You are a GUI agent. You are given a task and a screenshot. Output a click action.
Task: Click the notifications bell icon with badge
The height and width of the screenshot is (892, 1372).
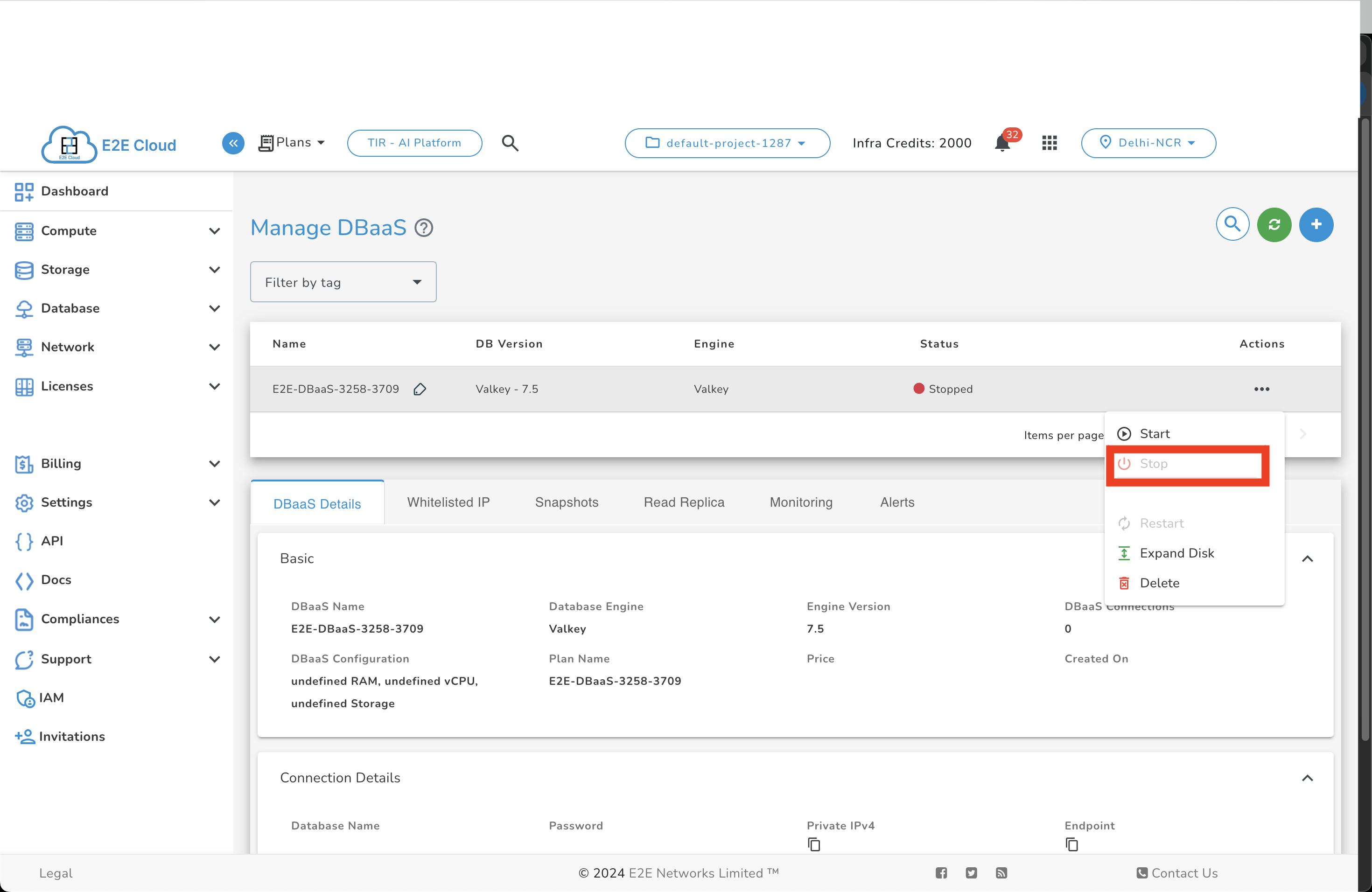tap(1002, 142)
